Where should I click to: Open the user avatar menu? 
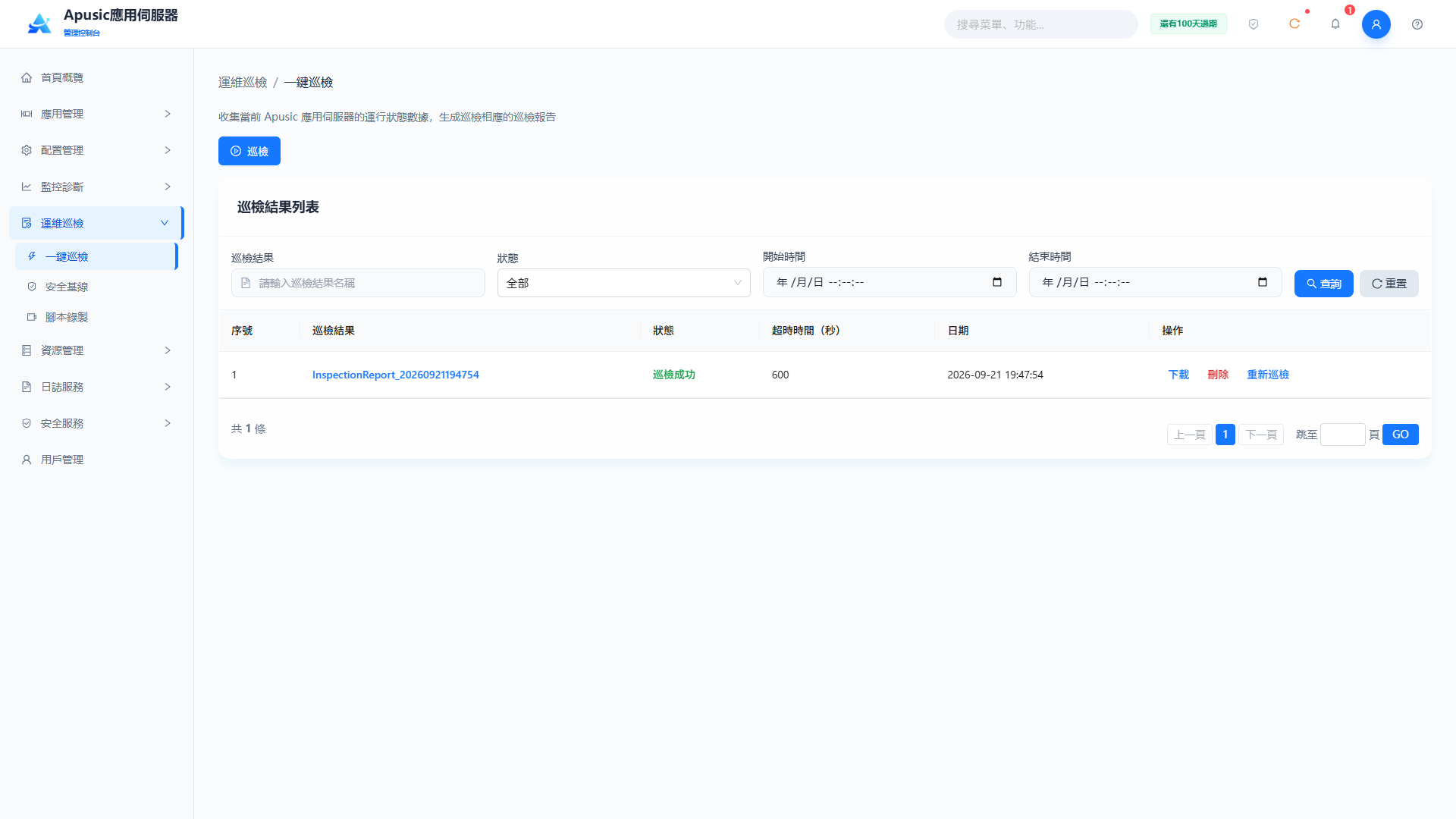coord(1376,24)
